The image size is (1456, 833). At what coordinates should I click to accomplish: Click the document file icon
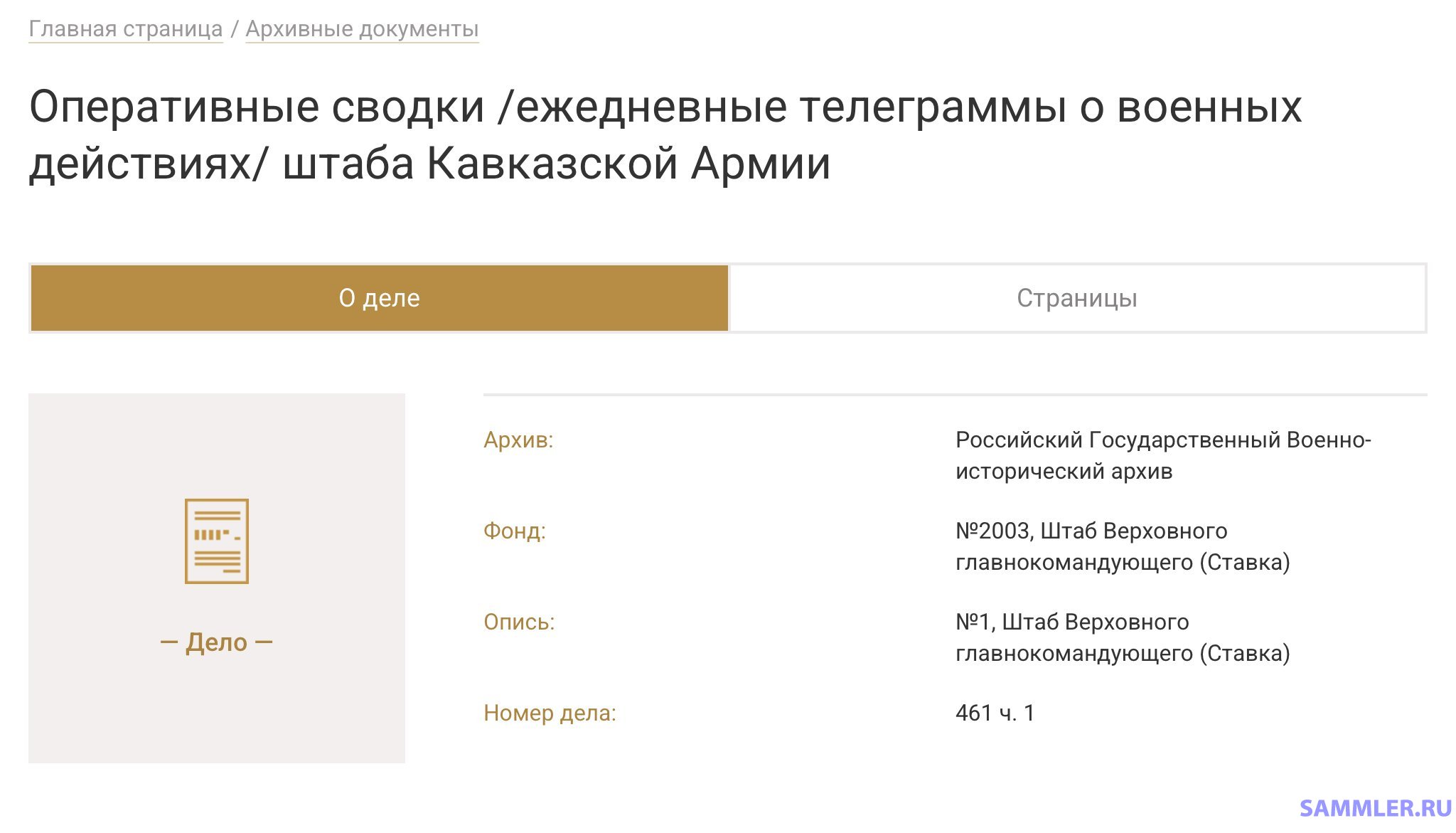point(217,541)
